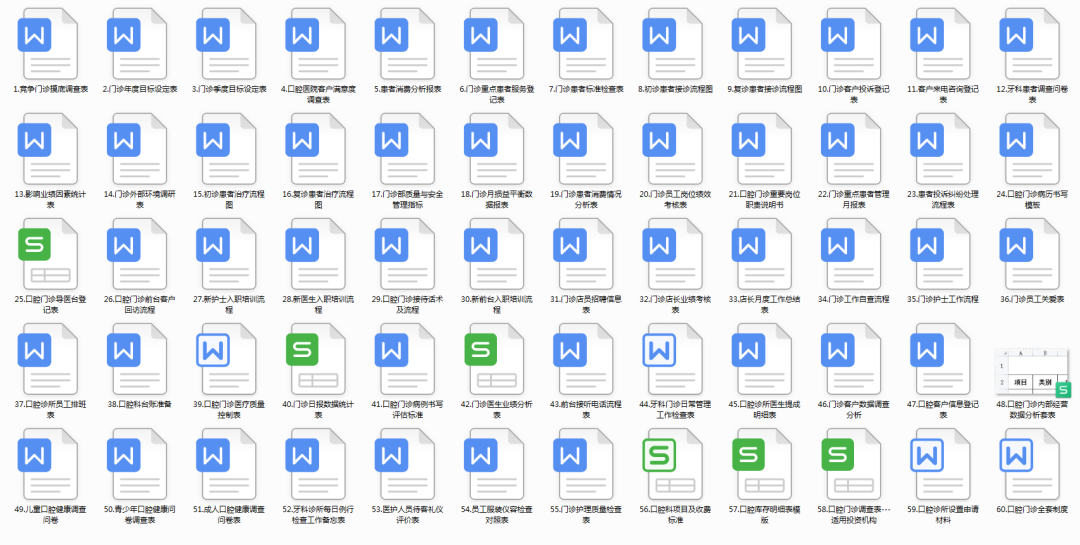Screen dimensions: 1080x545
Task: Click document 29.口腔门诊接待话术及流程
Action: (407, 255)
